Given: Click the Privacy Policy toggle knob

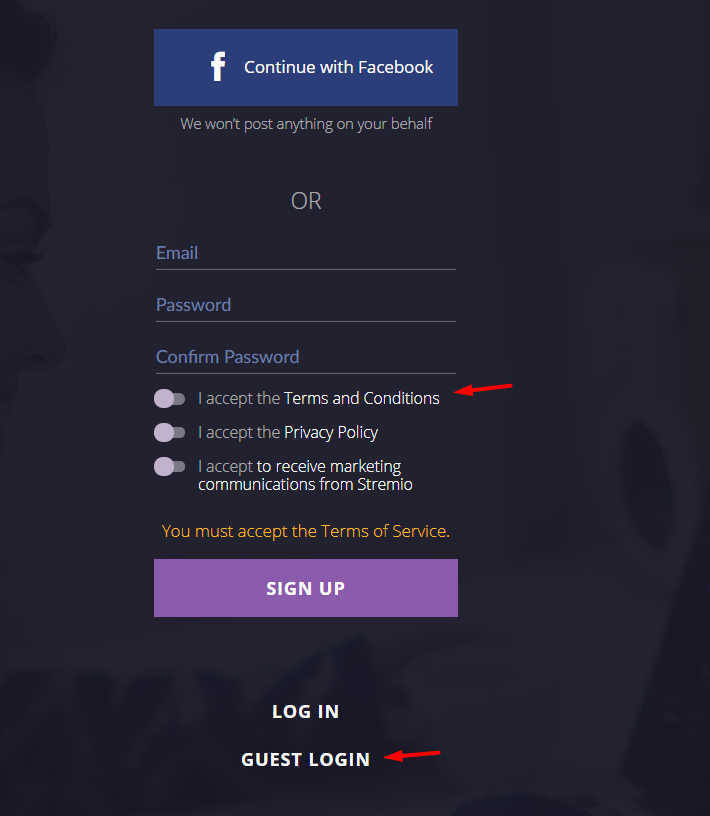Looking at the screenshot, I should 163,432.
